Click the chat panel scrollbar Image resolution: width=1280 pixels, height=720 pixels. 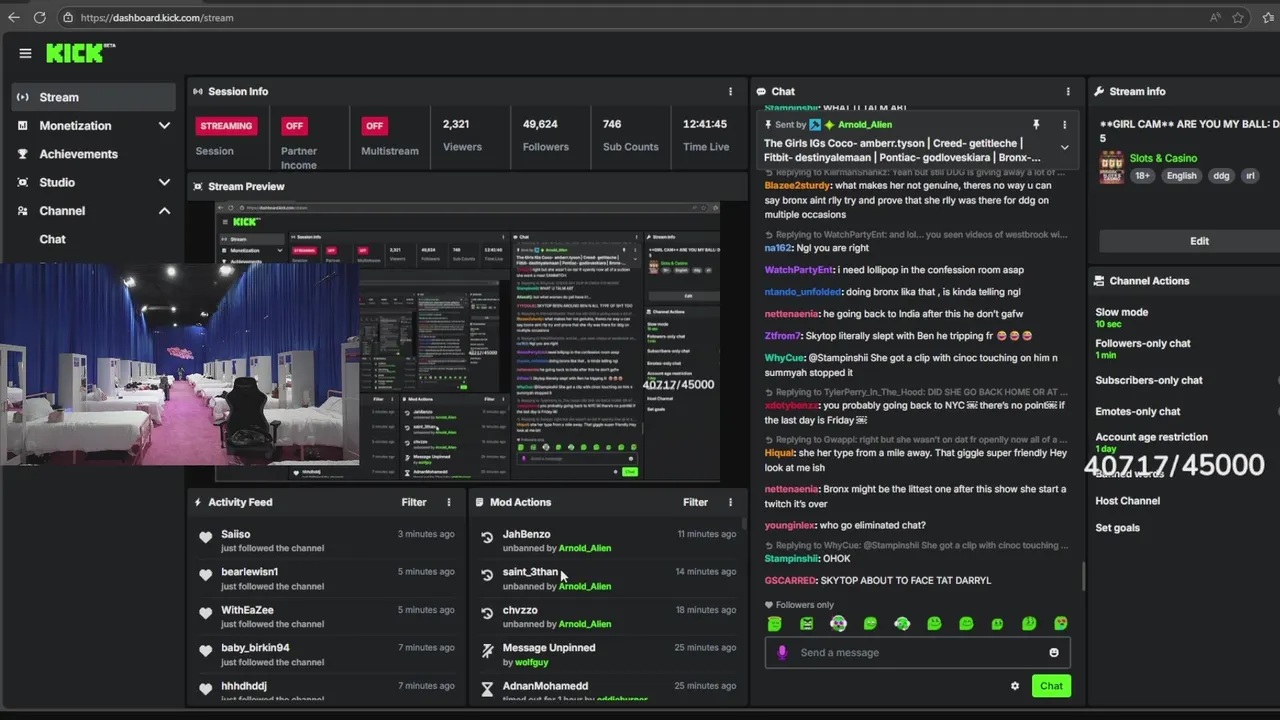point(1084,576)
